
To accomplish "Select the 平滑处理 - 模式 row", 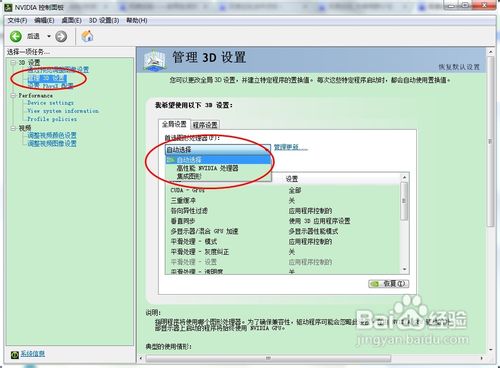I will pyautogui.click(x=283, y=241).
